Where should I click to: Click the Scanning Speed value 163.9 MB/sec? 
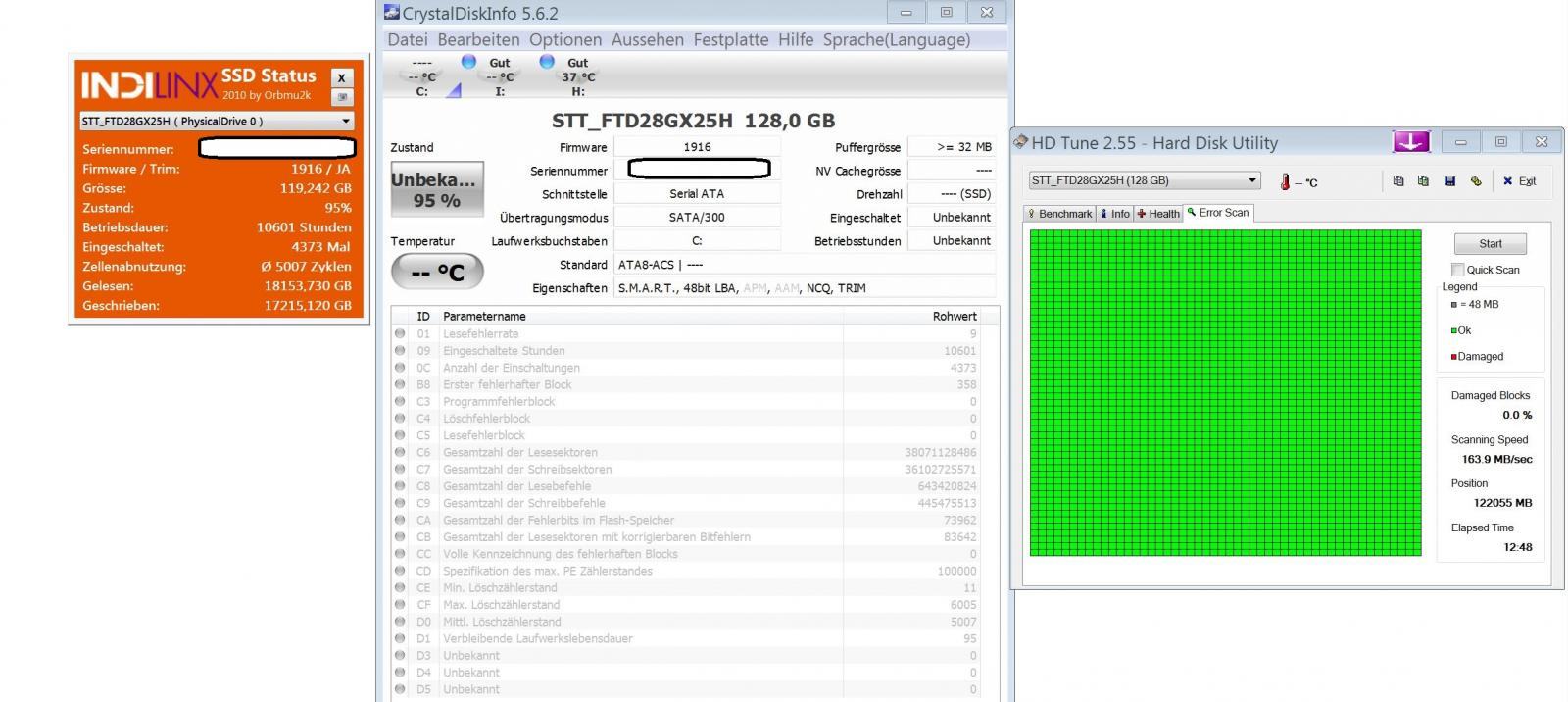[x=1496, y=459]
